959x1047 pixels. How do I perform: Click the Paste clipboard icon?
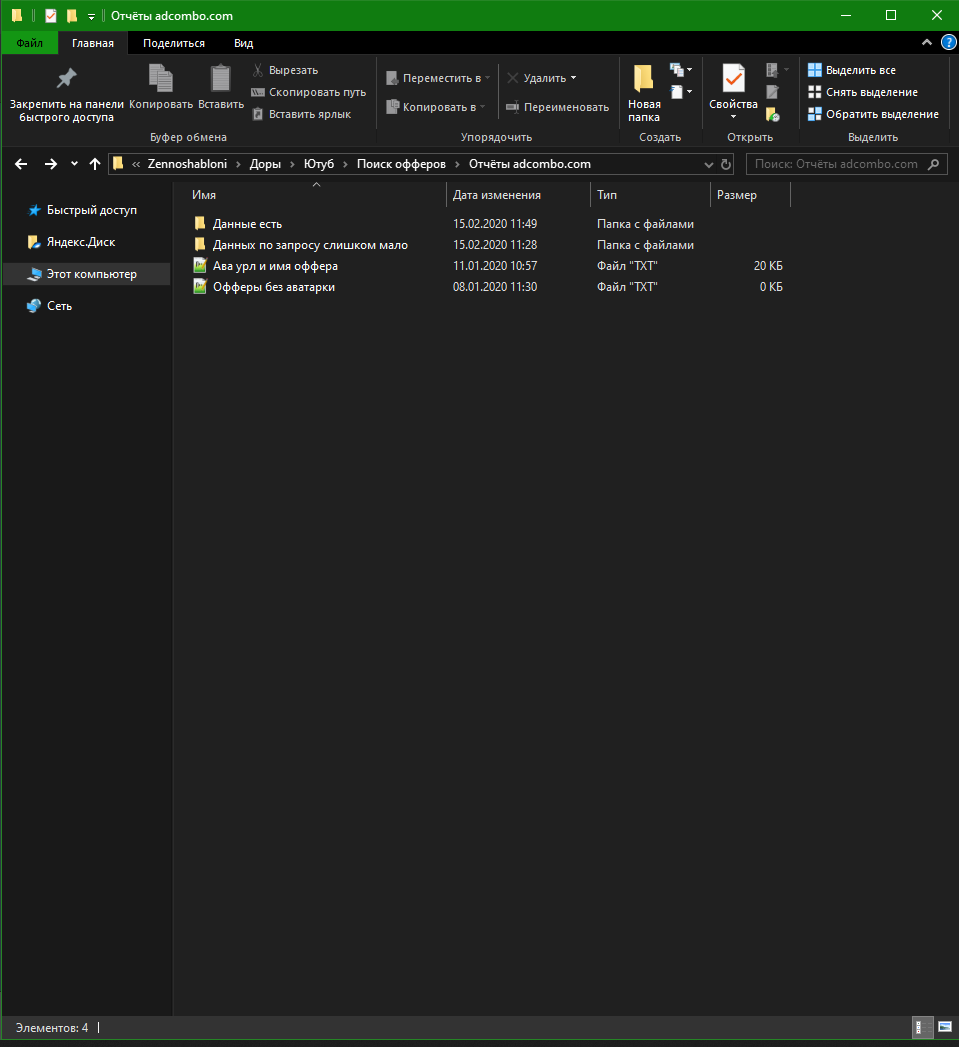pos(220,78)
